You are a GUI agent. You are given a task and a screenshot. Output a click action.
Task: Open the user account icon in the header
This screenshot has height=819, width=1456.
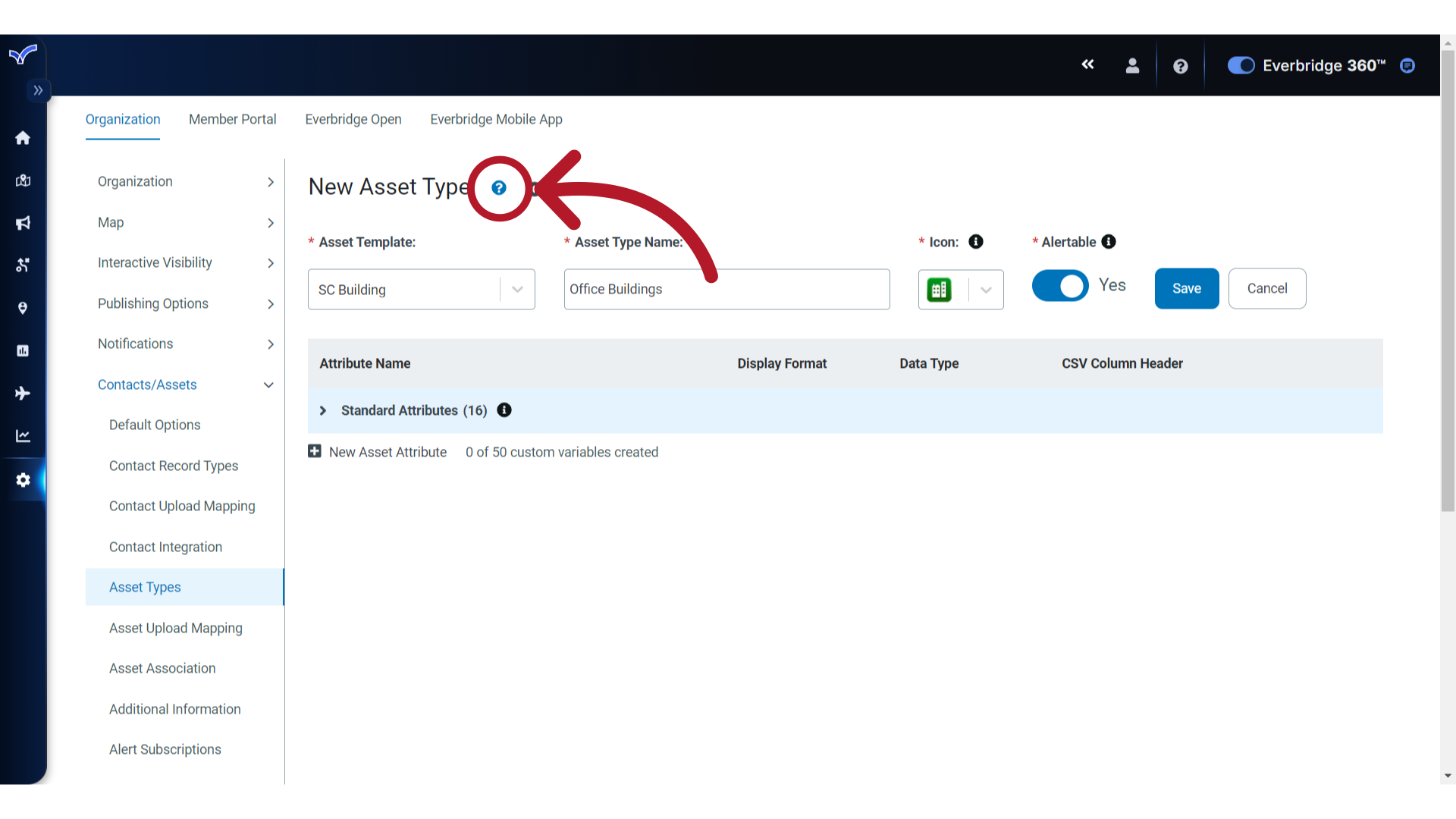(1132, 66)
